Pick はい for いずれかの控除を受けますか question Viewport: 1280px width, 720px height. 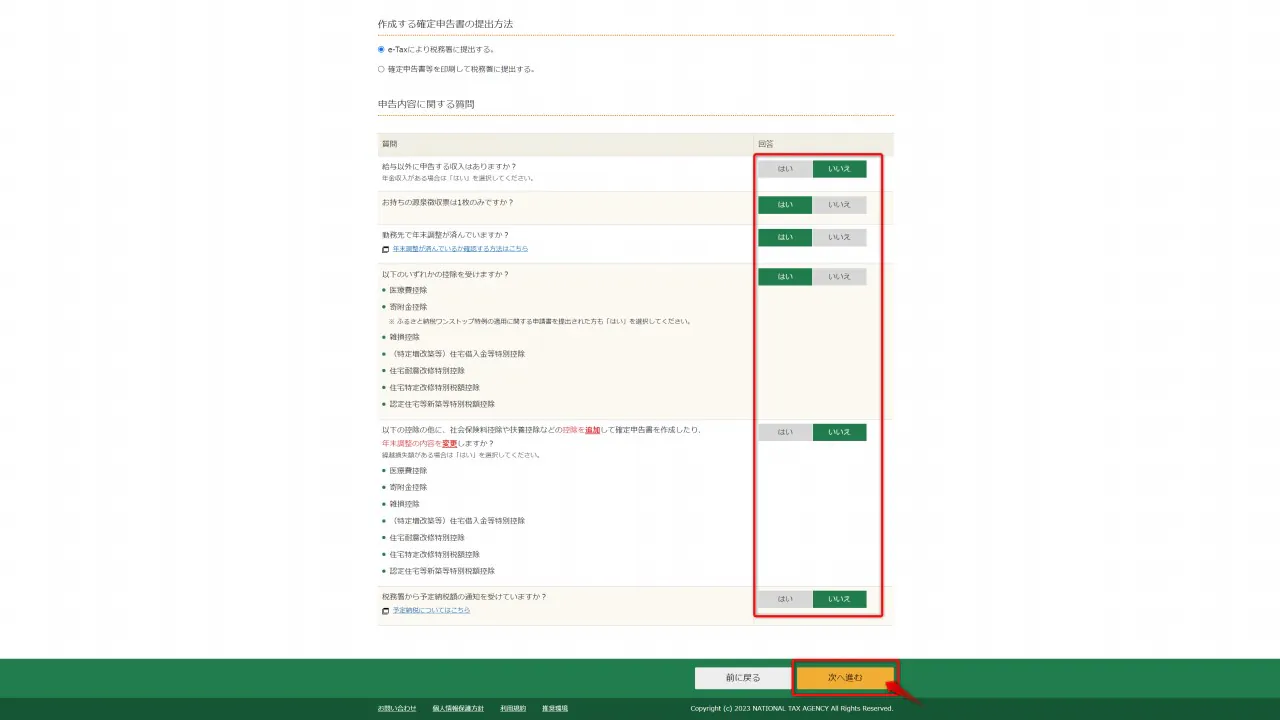[x=785, y=277]
